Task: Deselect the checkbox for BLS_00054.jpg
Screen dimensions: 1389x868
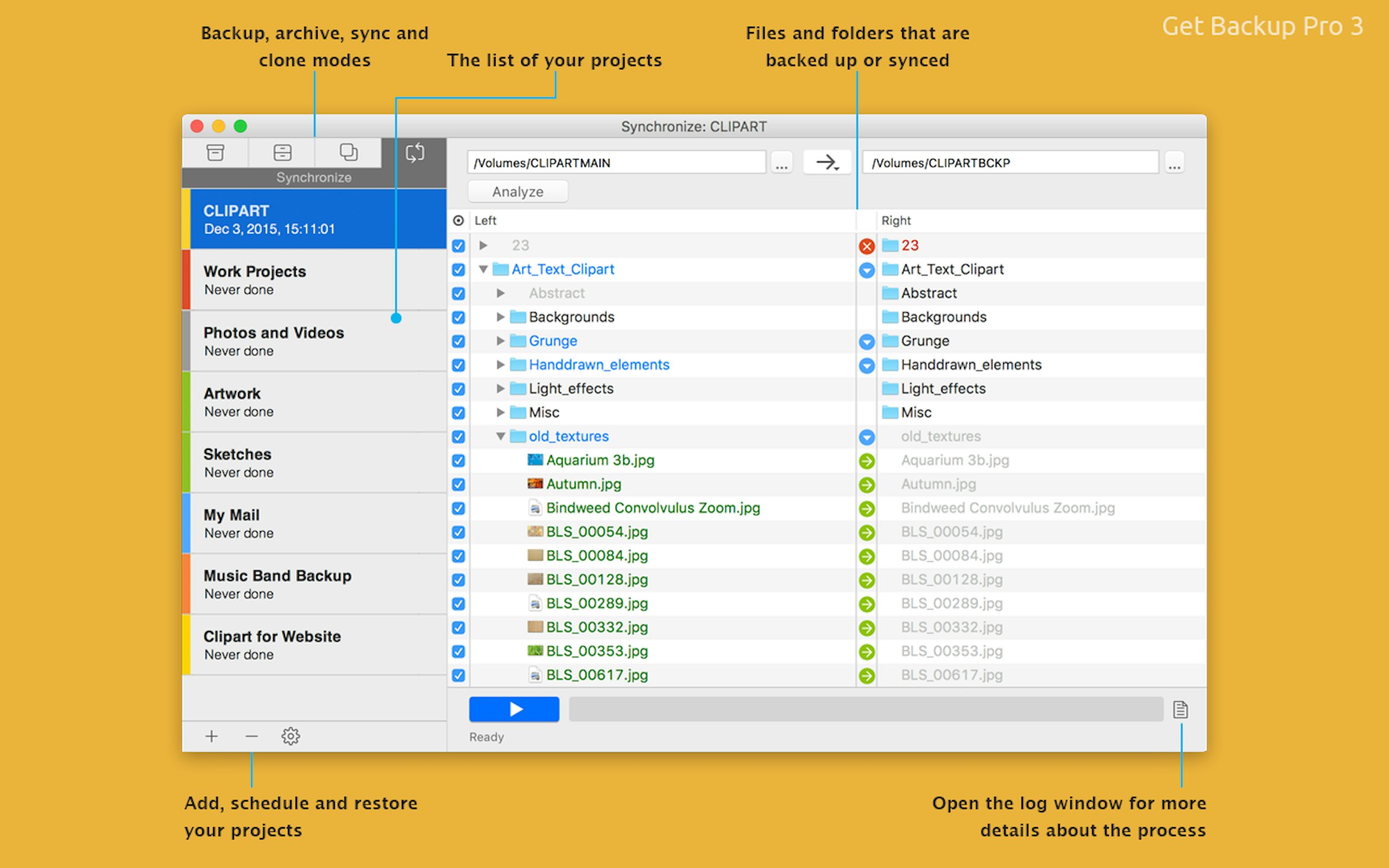Action: [x=458, y=532]
